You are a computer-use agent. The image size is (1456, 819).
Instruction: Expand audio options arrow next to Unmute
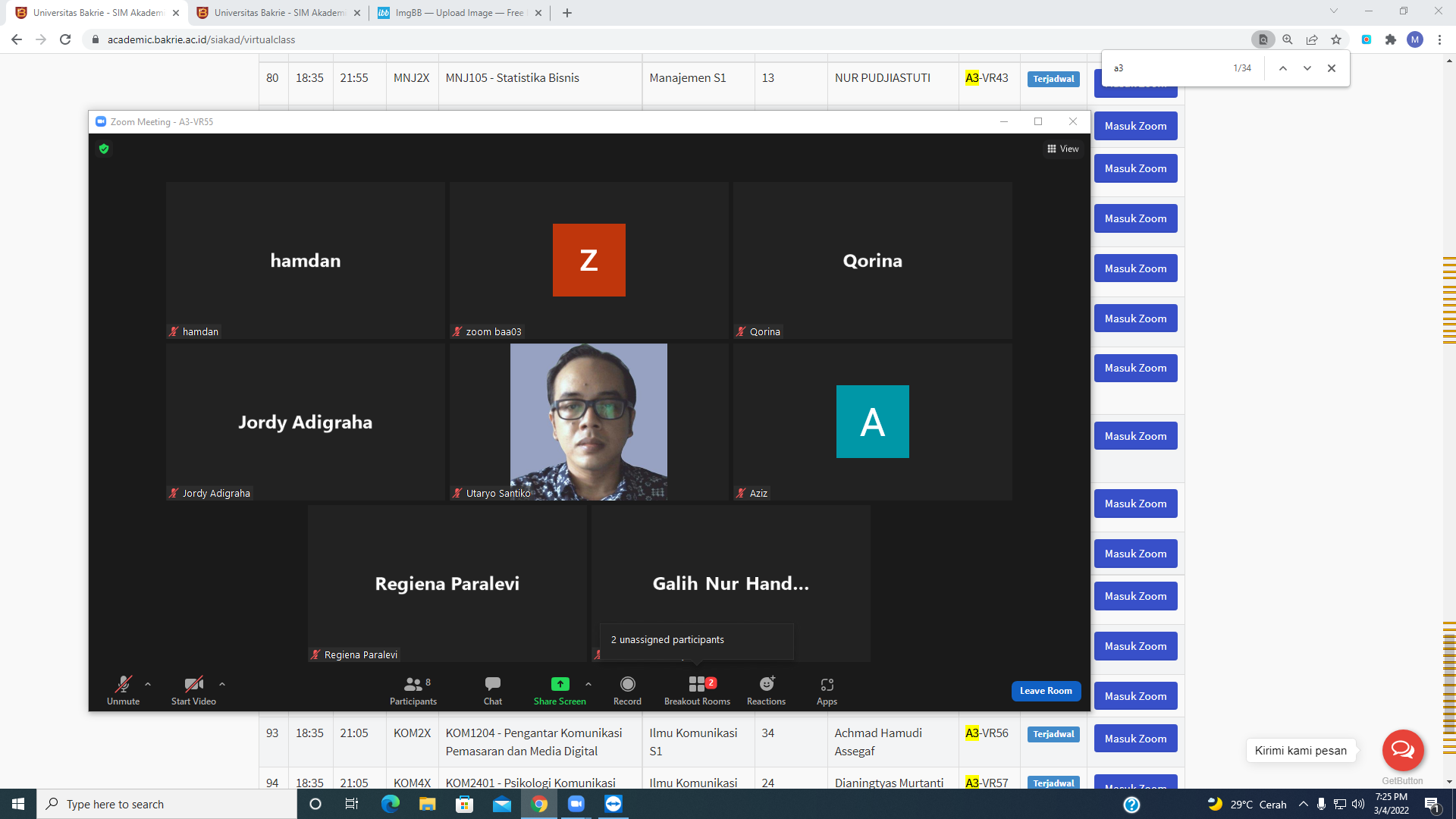pos(148,684)
